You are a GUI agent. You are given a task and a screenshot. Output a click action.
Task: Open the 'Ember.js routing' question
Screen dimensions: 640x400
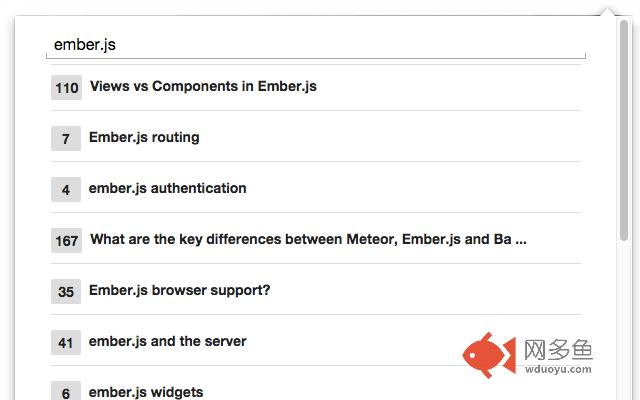(144, 137)
